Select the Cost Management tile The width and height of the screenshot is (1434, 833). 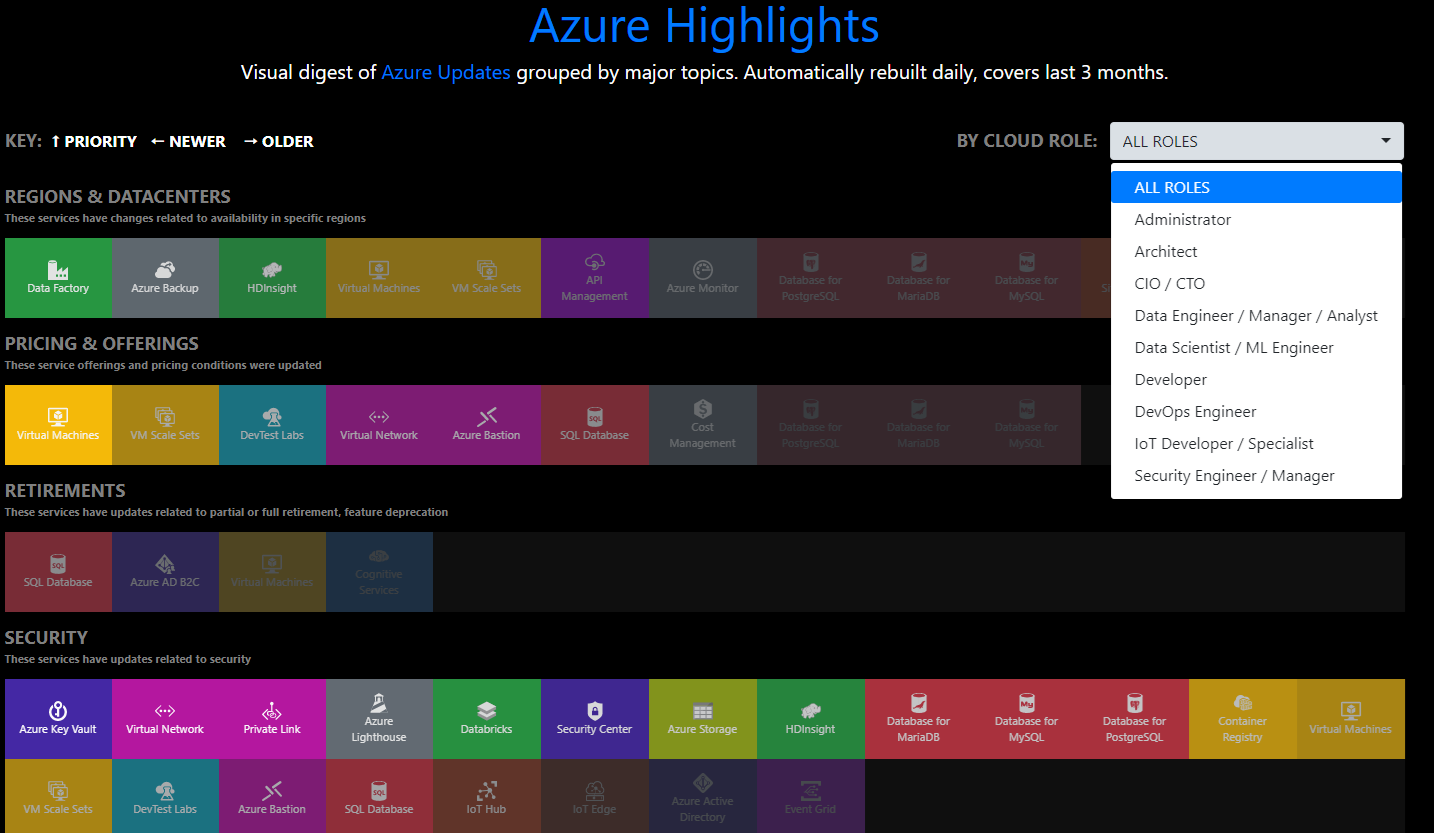tap(703, 425)
